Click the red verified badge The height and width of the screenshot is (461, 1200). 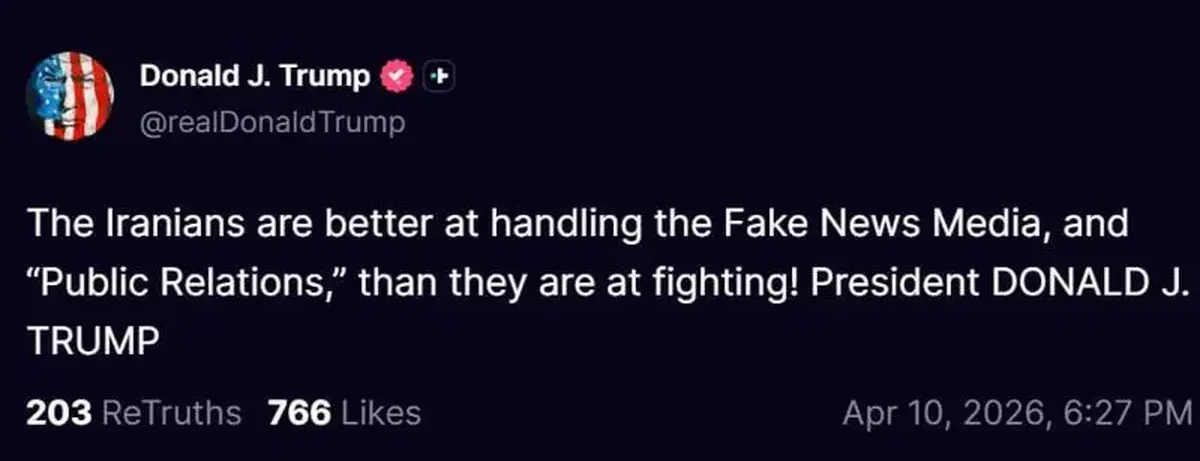[400, 75]
